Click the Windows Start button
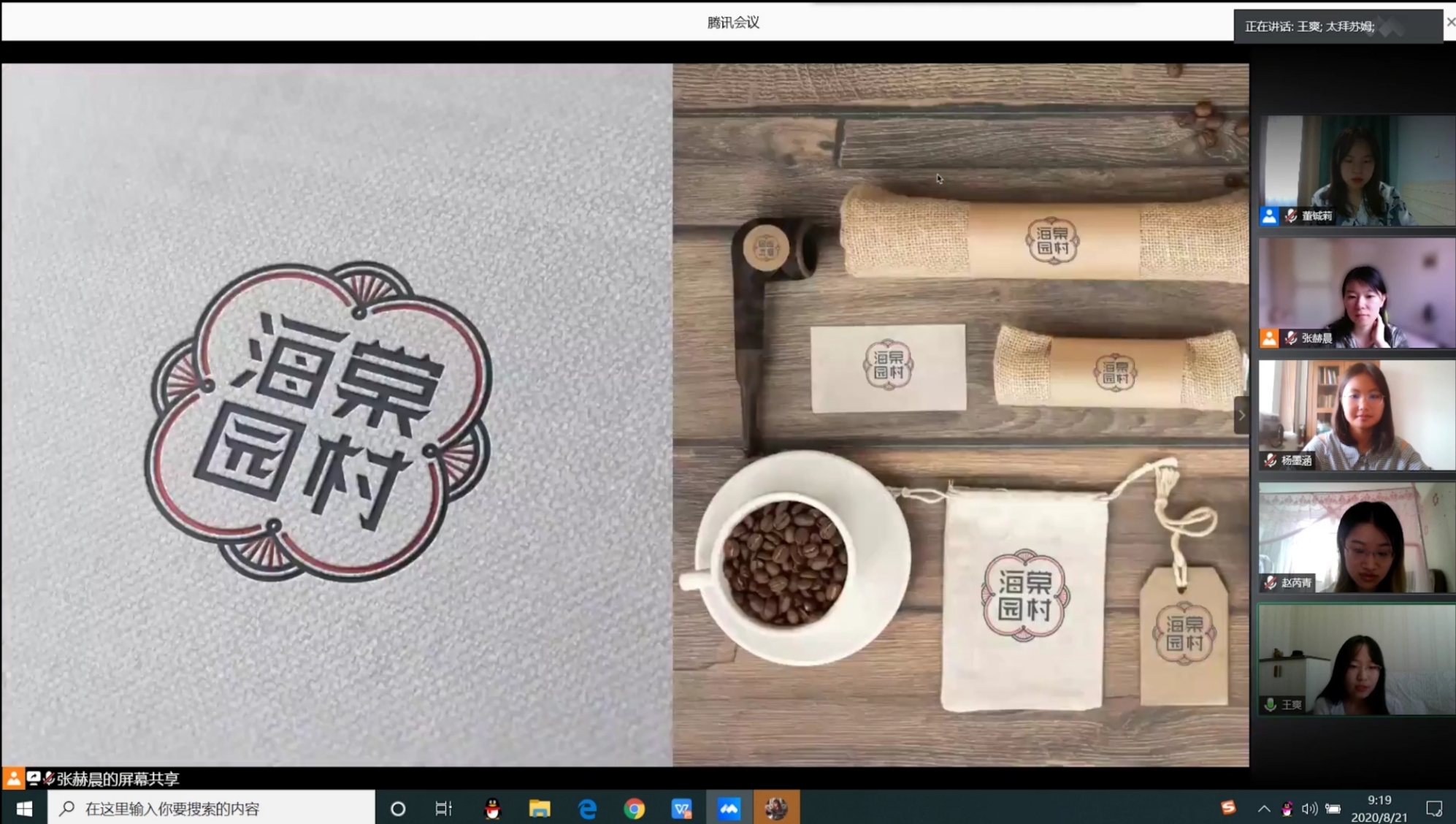The width and height of the screenshot is (1456, 824). point(24,808)
